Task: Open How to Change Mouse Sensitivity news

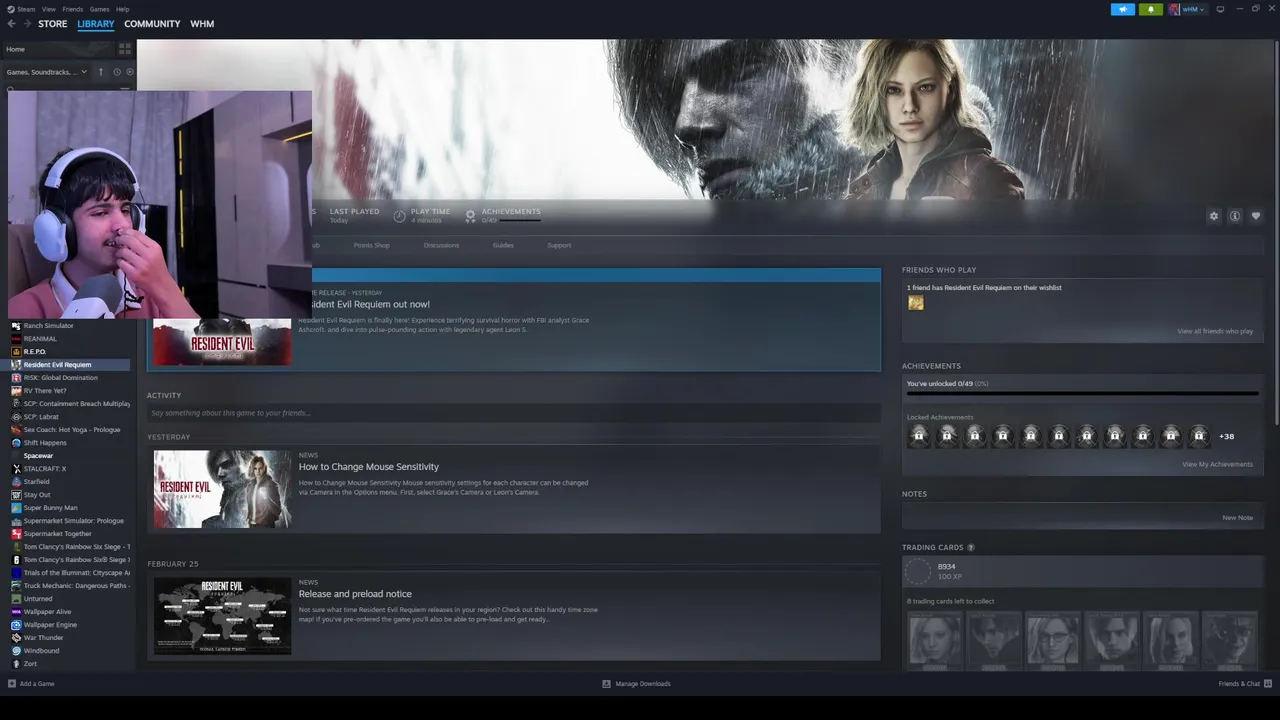Action: pos(369,467)
